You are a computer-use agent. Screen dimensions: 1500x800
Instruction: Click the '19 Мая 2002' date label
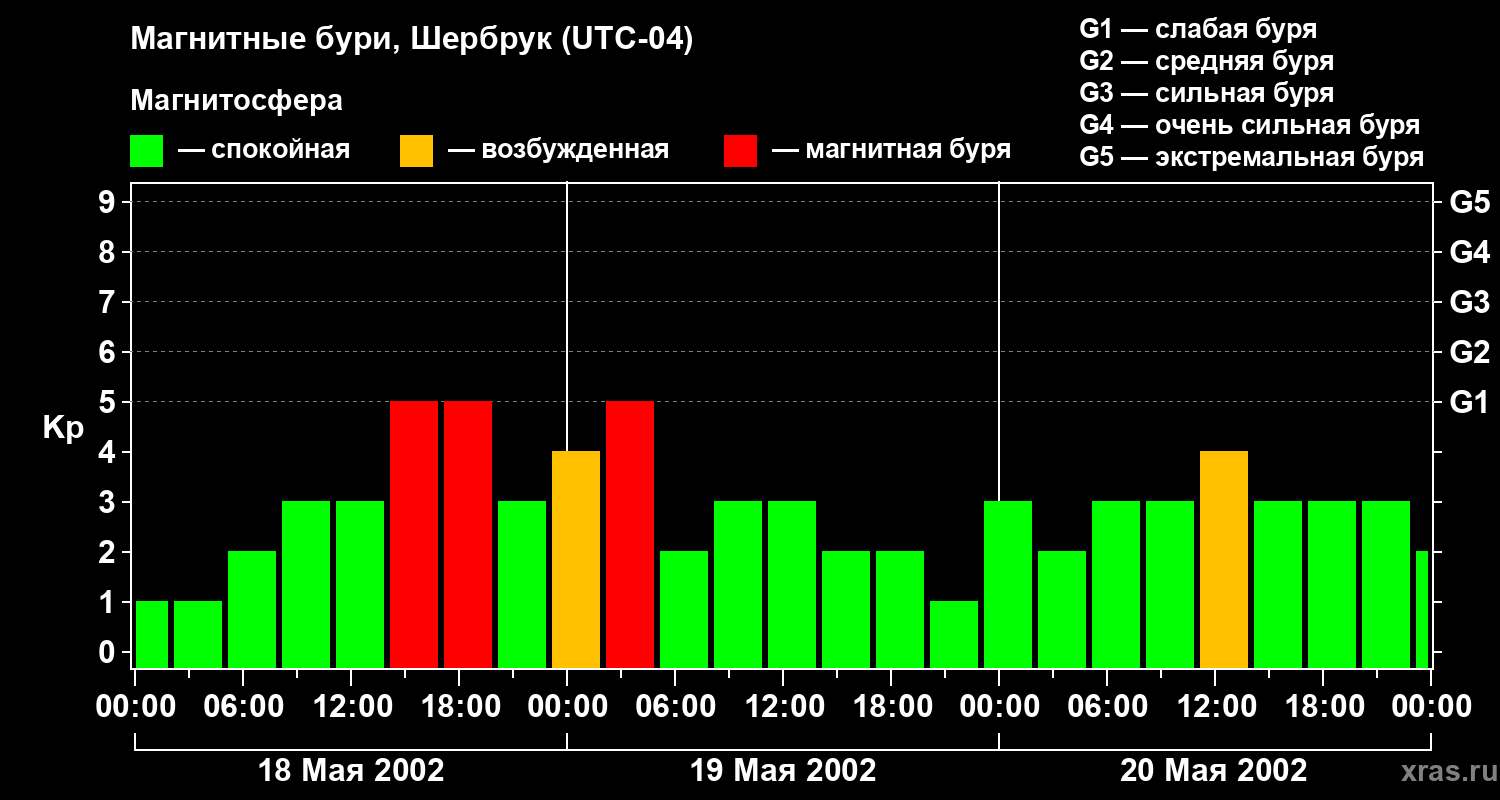tap(783, 771)
